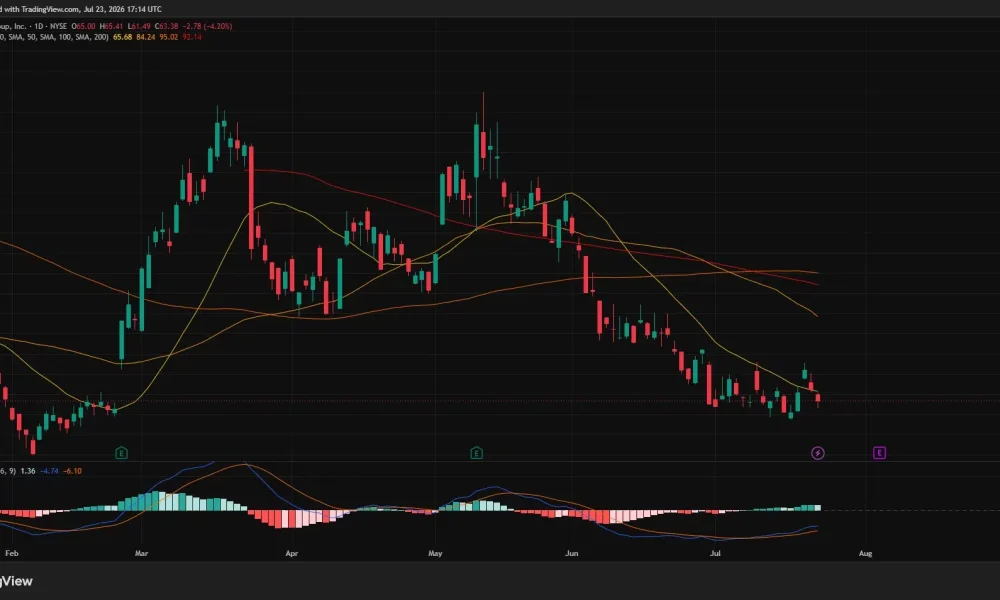Open the purple lightning event marker
The image size is (1000, 600).
coord(818,453)
